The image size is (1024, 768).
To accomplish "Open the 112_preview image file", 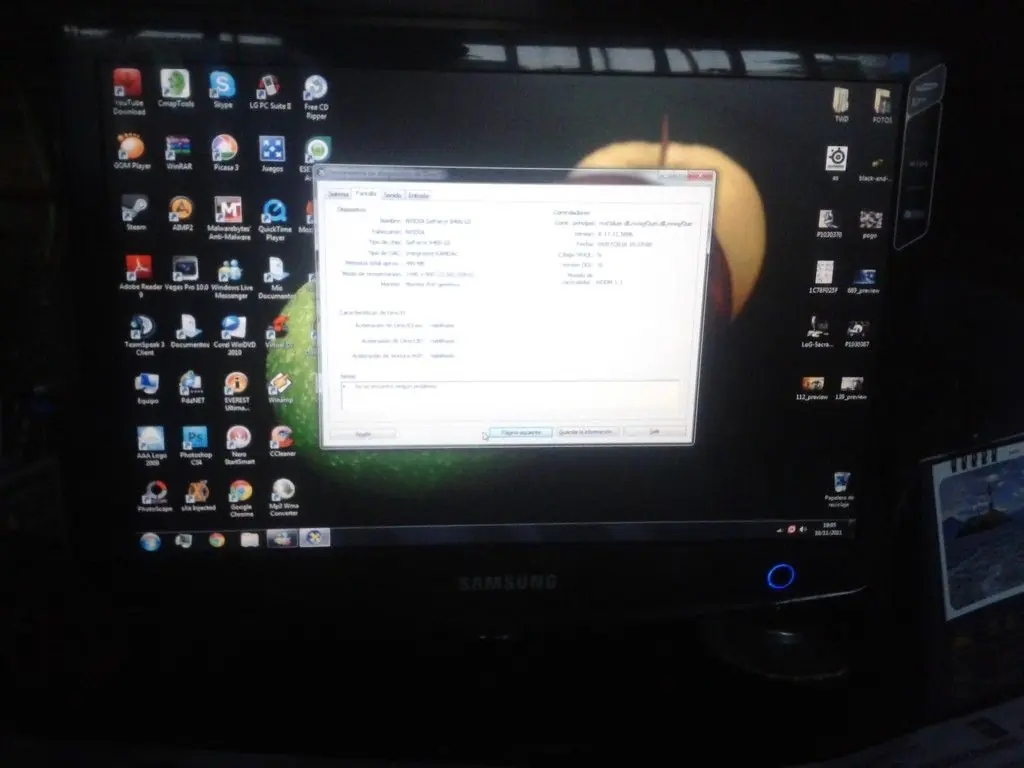I will [x=812, y=389].
